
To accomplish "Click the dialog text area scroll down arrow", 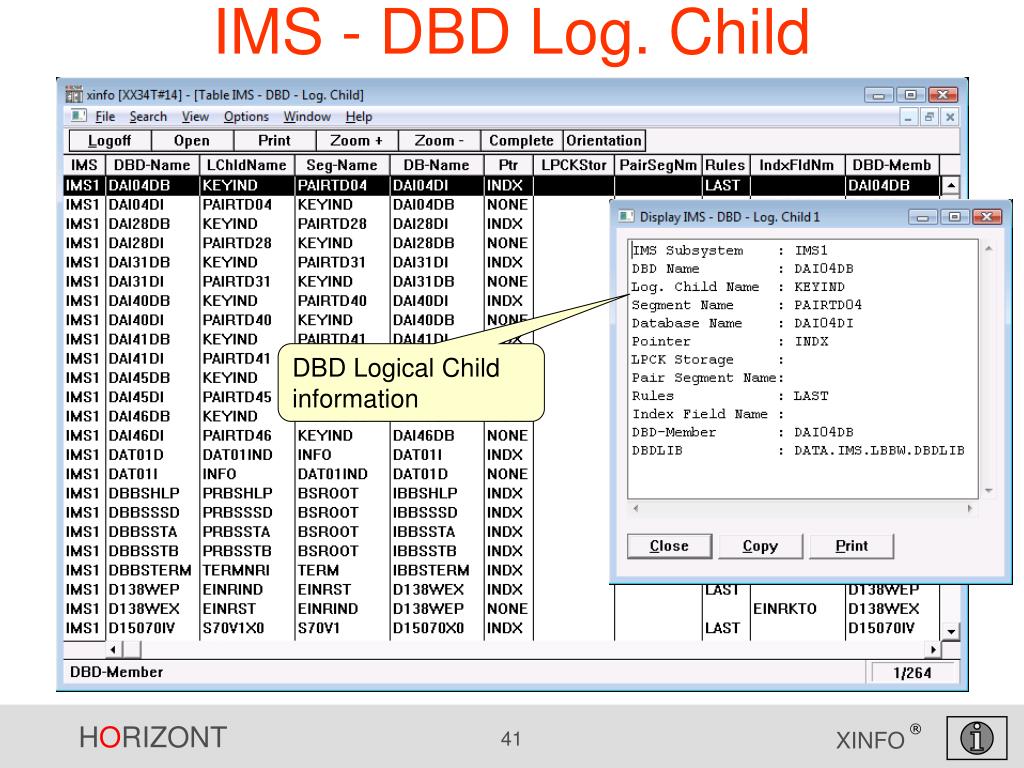I will pyautogui.click(x=988, y=490).
